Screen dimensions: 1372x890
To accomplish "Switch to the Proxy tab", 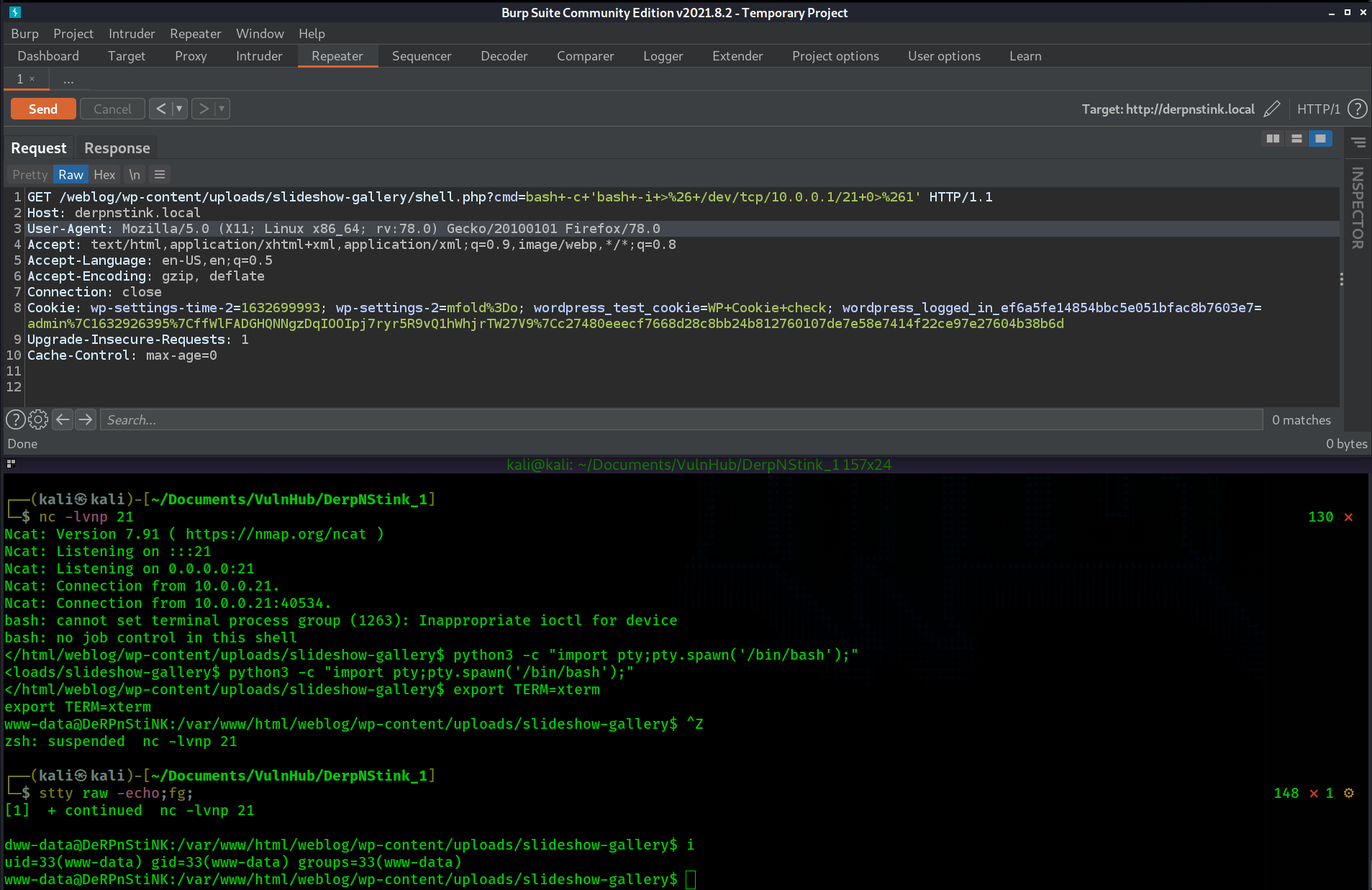I will (x=191, y=56).
